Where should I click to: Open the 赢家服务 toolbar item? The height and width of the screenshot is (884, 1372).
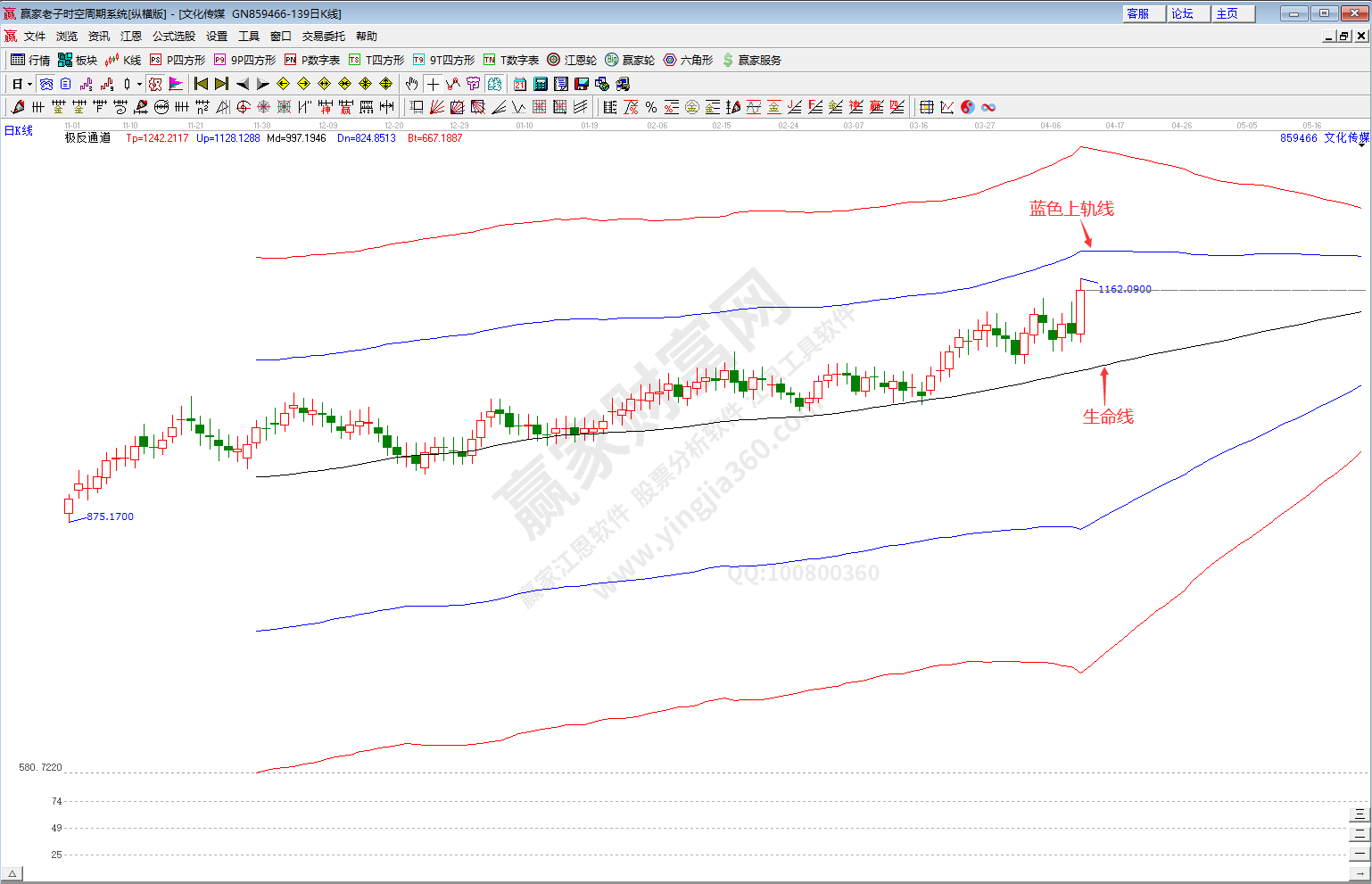click(x=752, y=60)
